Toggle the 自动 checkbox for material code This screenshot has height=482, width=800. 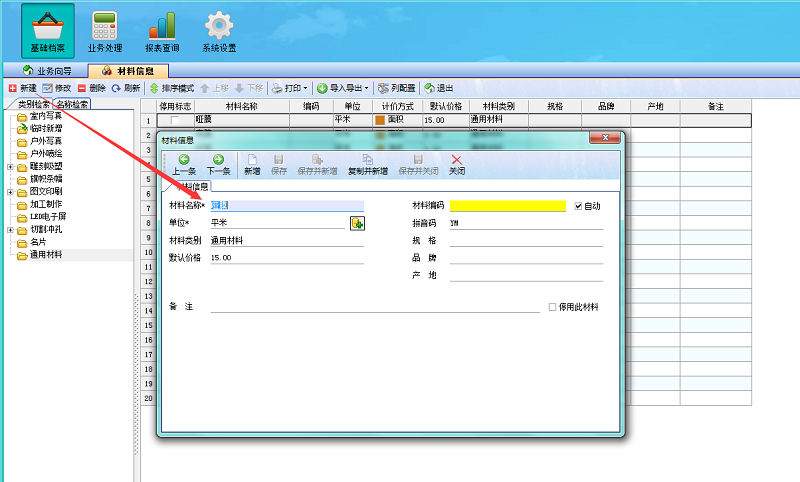click(x=578, y=206)
